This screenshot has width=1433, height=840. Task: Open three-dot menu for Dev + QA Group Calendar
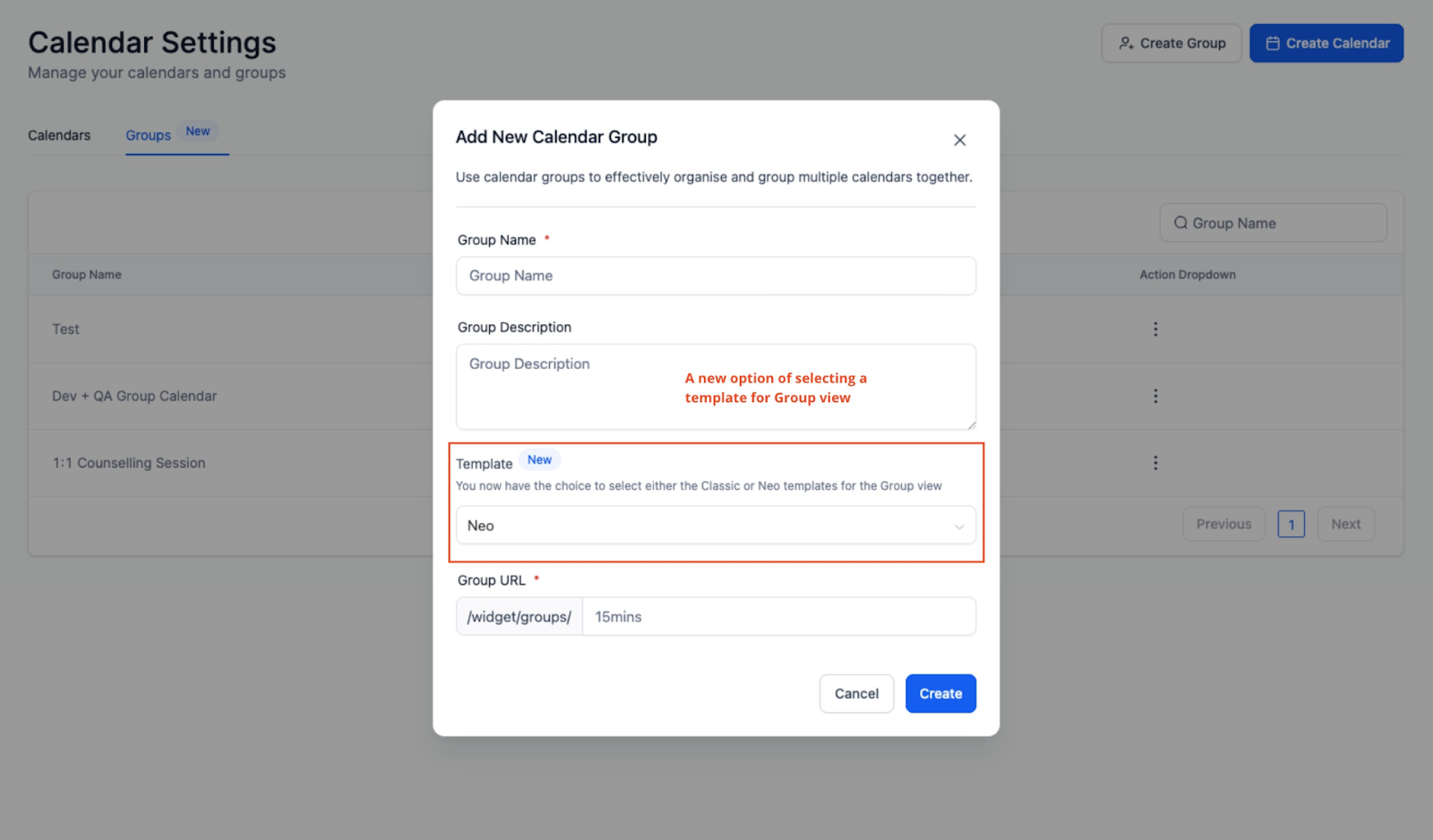pos(1155,396)
